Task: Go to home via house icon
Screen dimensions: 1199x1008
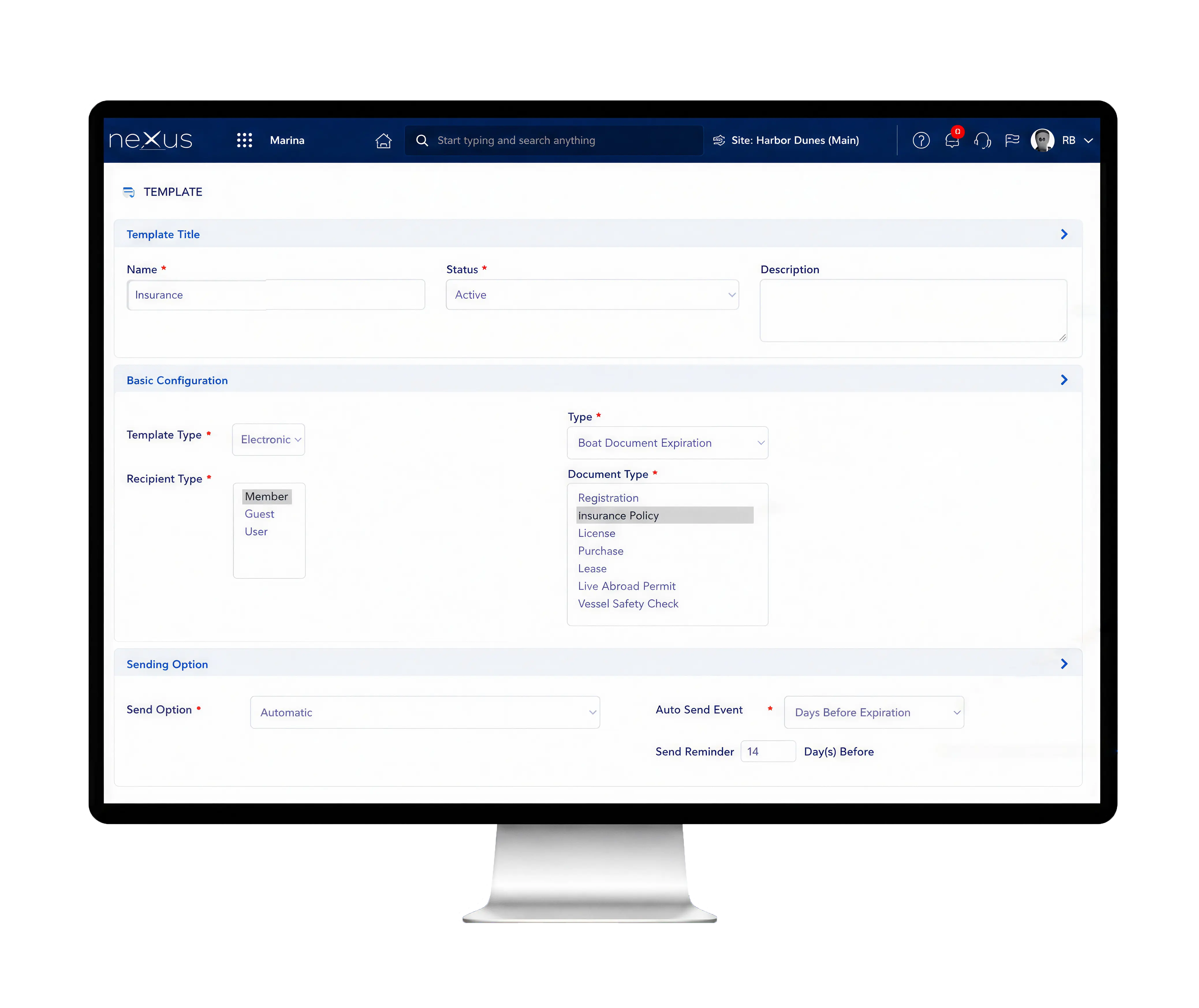Action: coord(383,140)
